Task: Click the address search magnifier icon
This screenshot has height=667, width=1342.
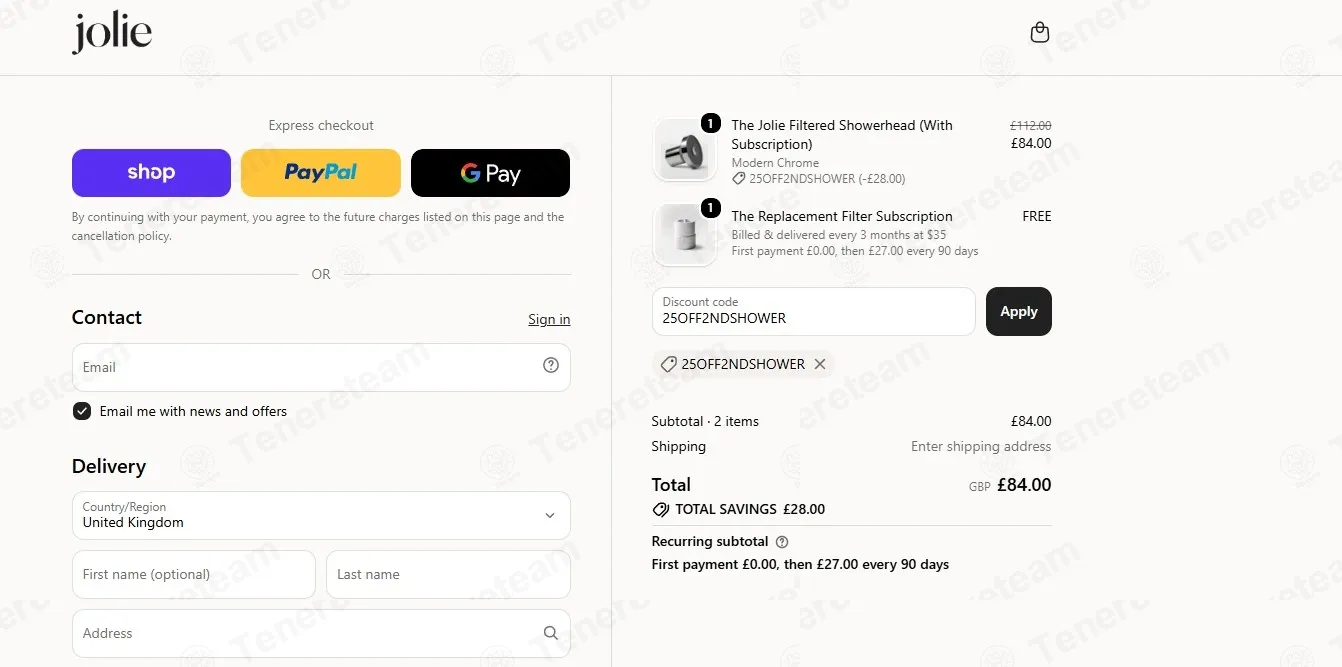Action: tap(551, 633)
